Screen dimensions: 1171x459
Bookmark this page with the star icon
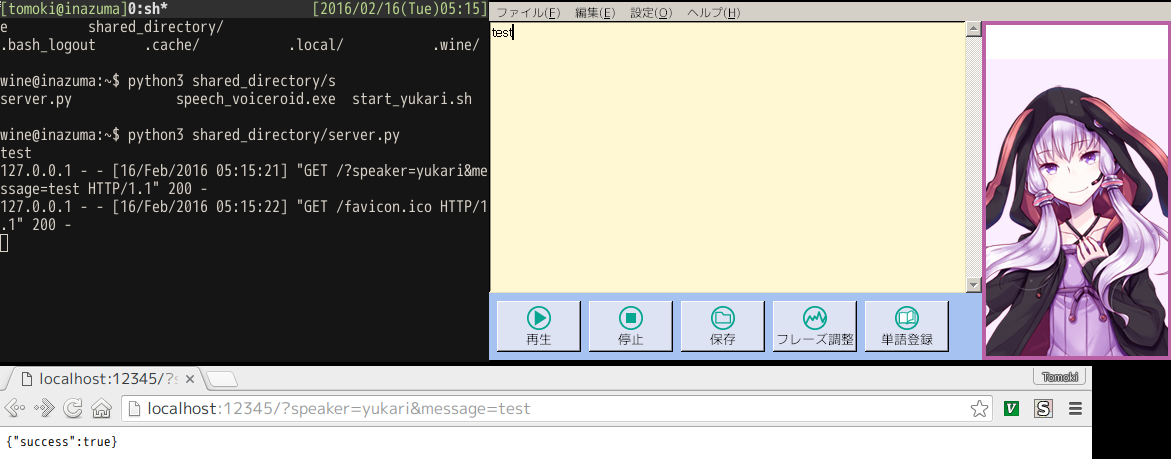[978, 408]
